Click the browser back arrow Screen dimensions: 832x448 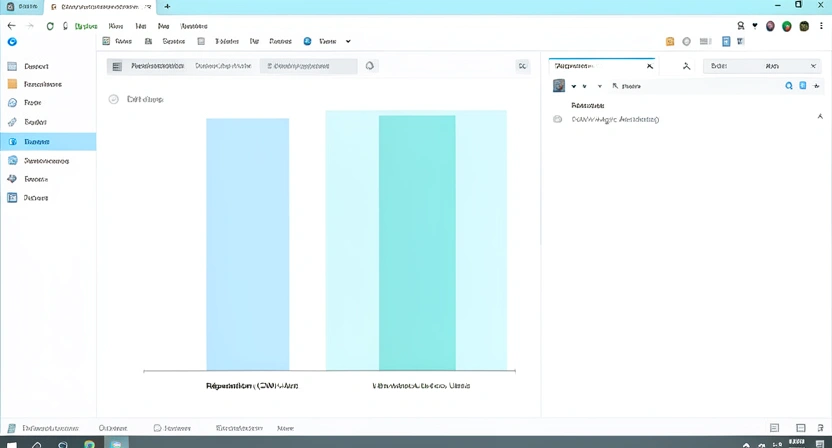point(11,25)
